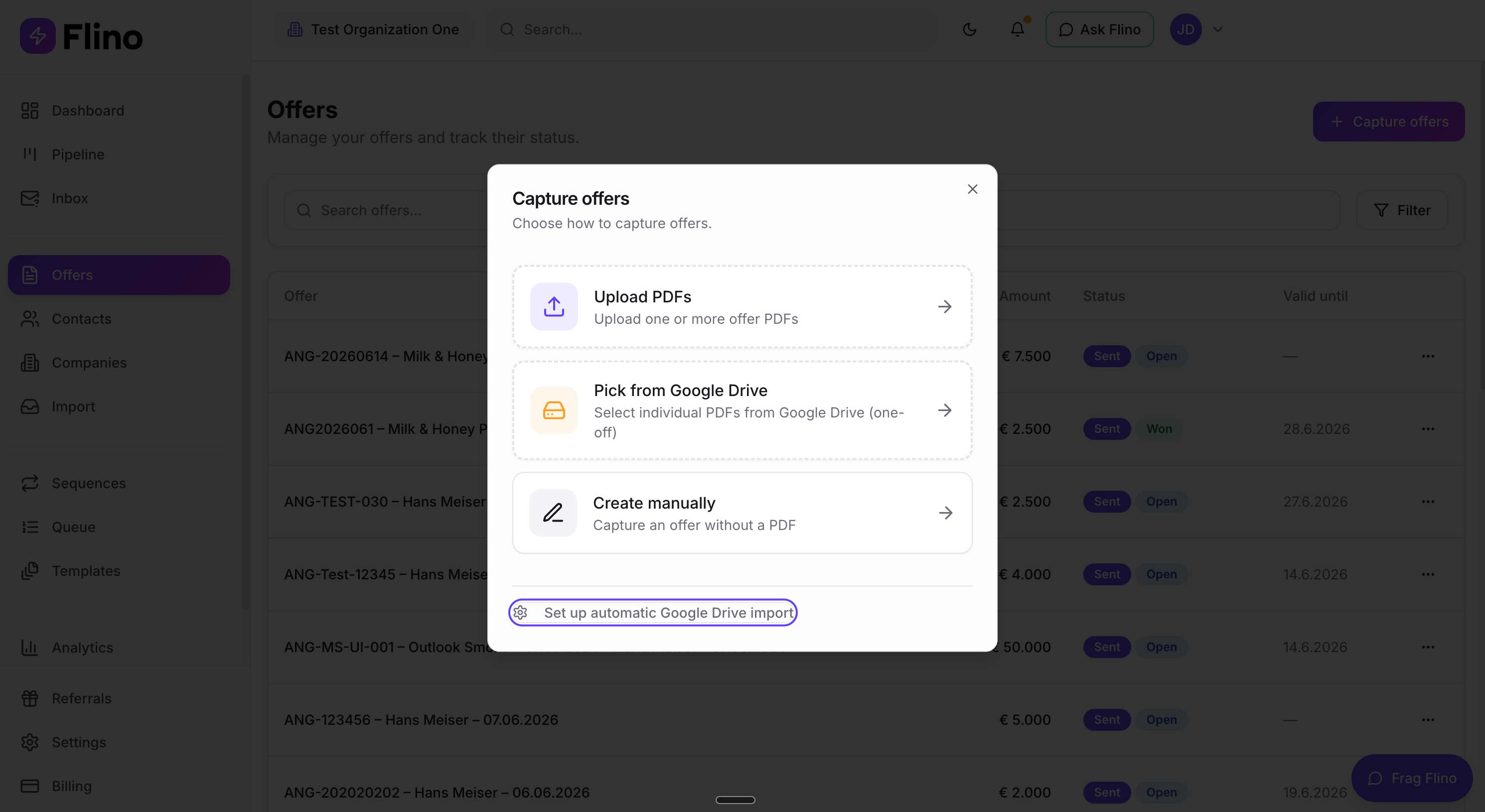Open Referrals in the sidebar

pyautogui.click(x=119, y=698)
